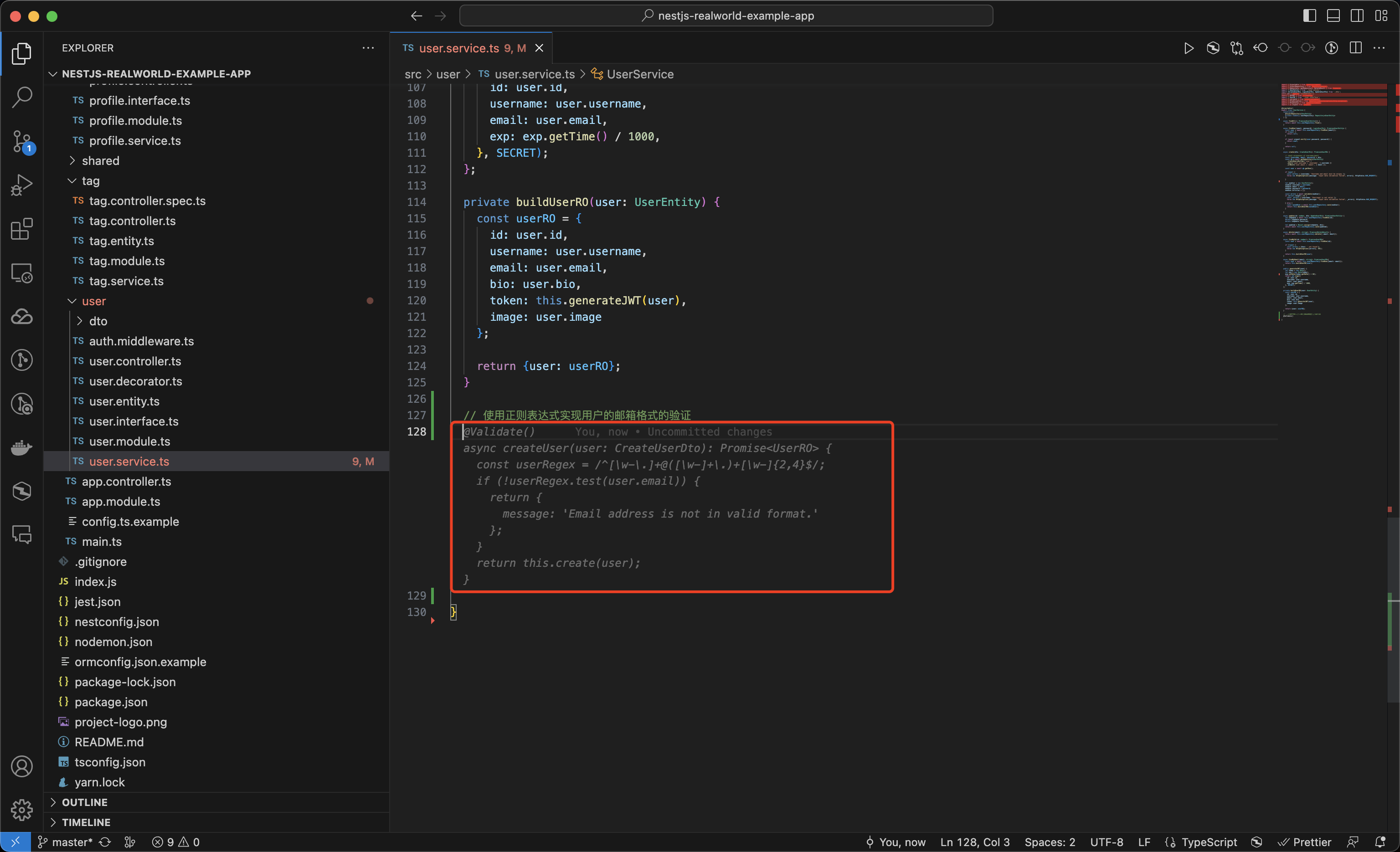Split the editor to the right
The height and width of the screenshot is (852, 1400).
tap(1356, 48)
